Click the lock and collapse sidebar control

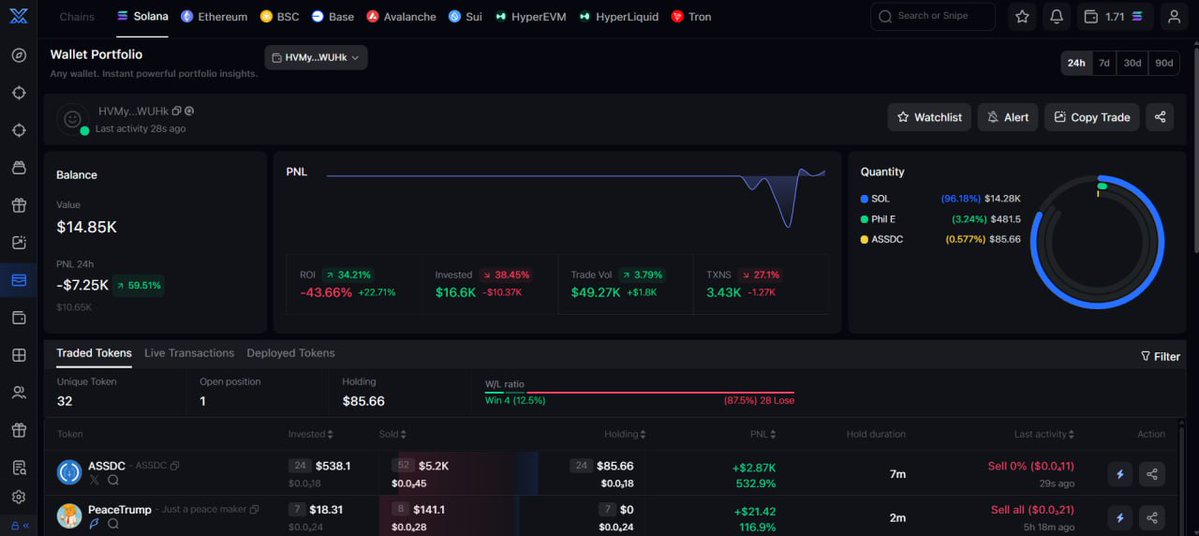click(x=19, y=525)
